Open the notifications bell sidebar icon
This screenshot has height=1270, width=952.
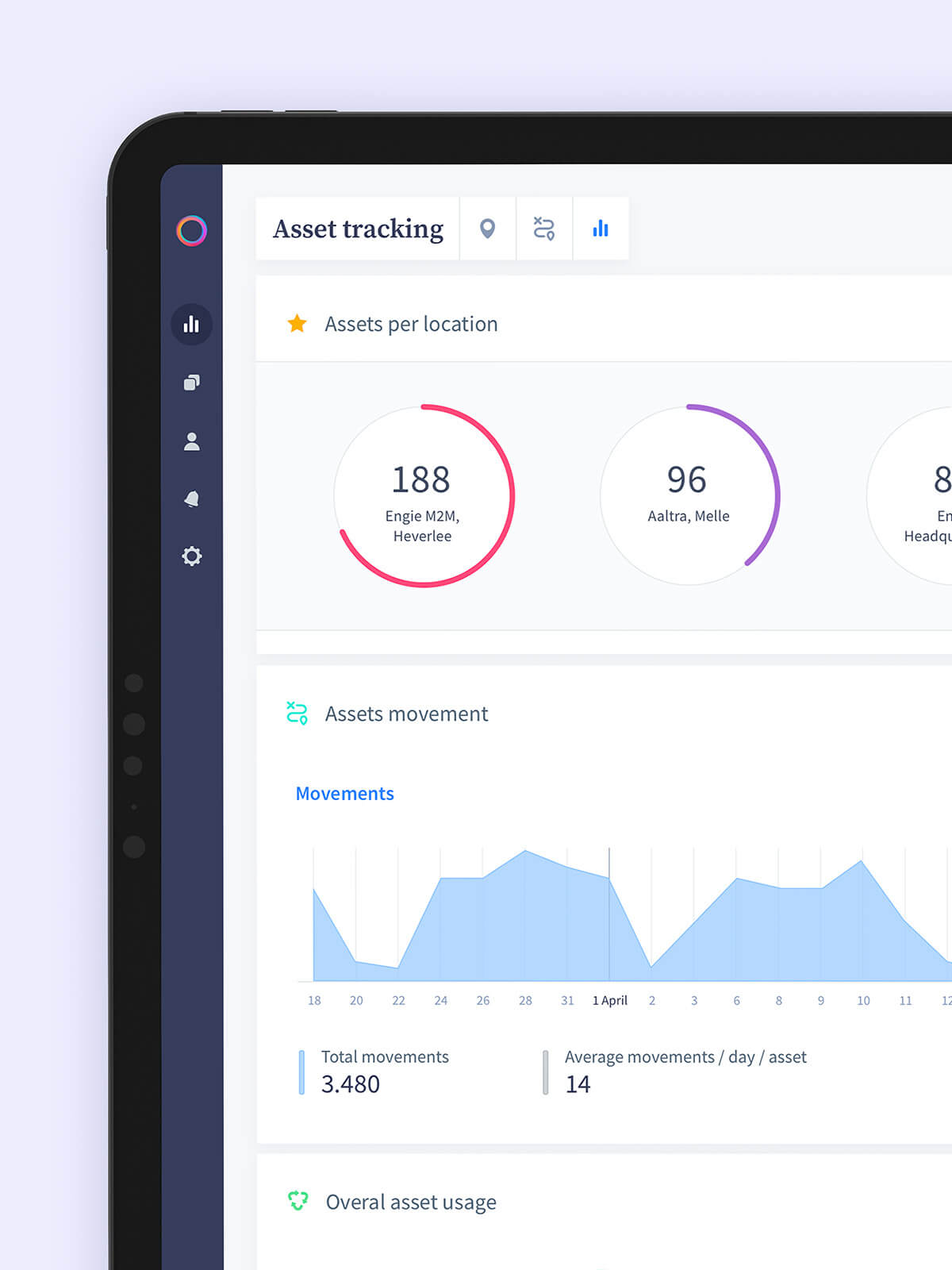click(x=191, y=498)
